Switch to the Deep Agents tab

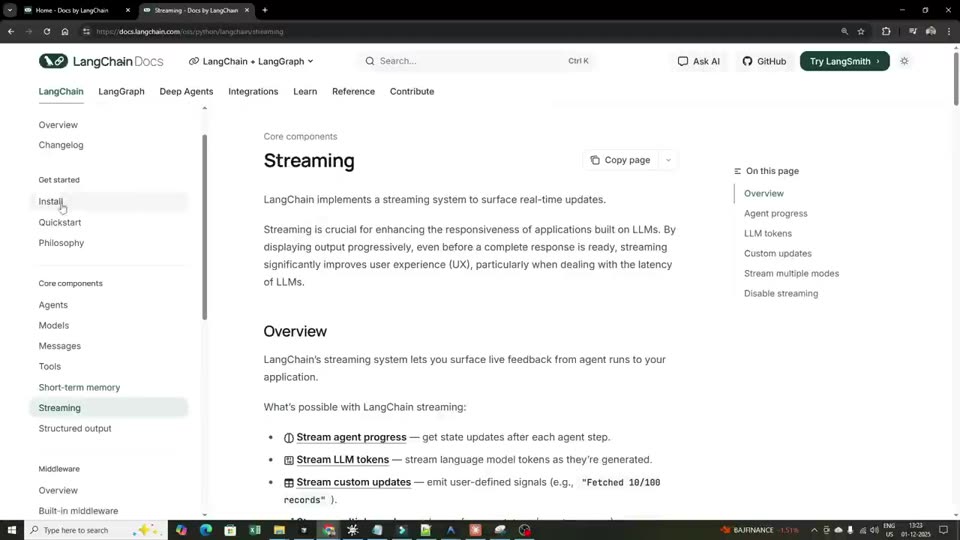186,91
